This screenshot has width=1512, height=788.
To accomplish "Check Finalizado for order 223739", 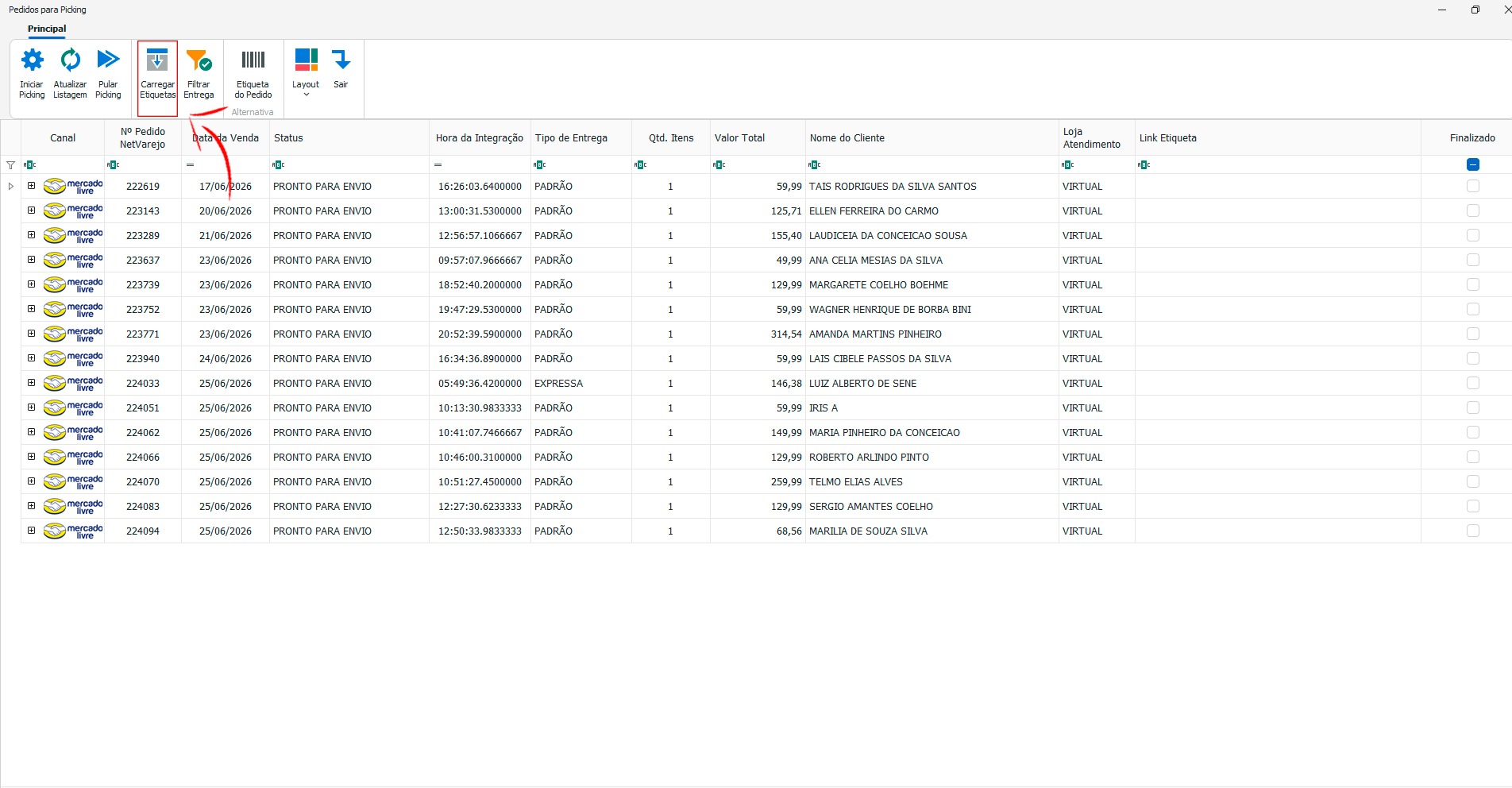I will 1473,284.
